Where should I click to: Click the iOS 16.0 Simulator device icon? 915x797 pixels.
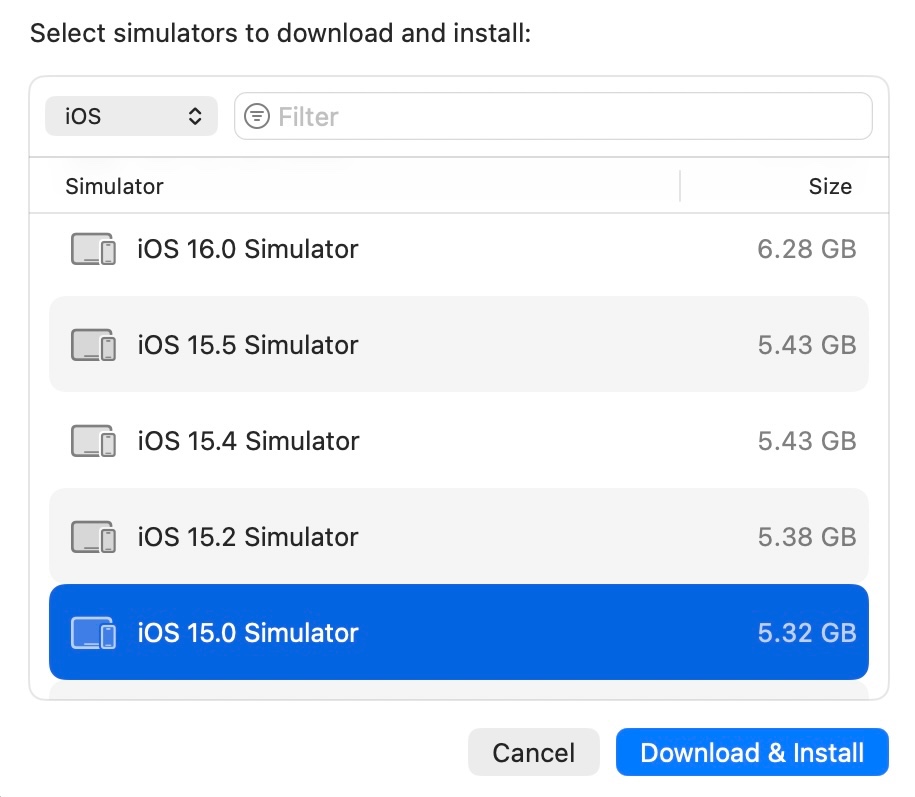[x=93, y=249]
